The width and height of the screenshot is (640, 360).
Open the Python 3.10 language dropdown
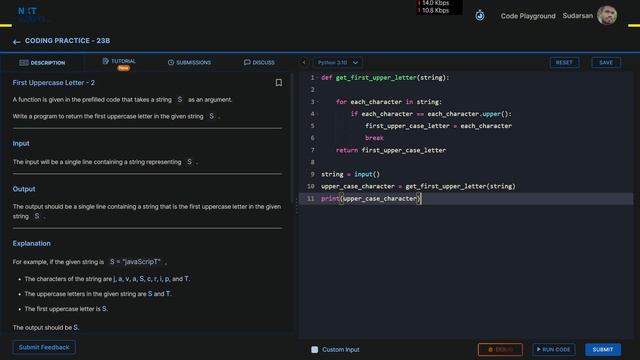[x=338, y=62]
